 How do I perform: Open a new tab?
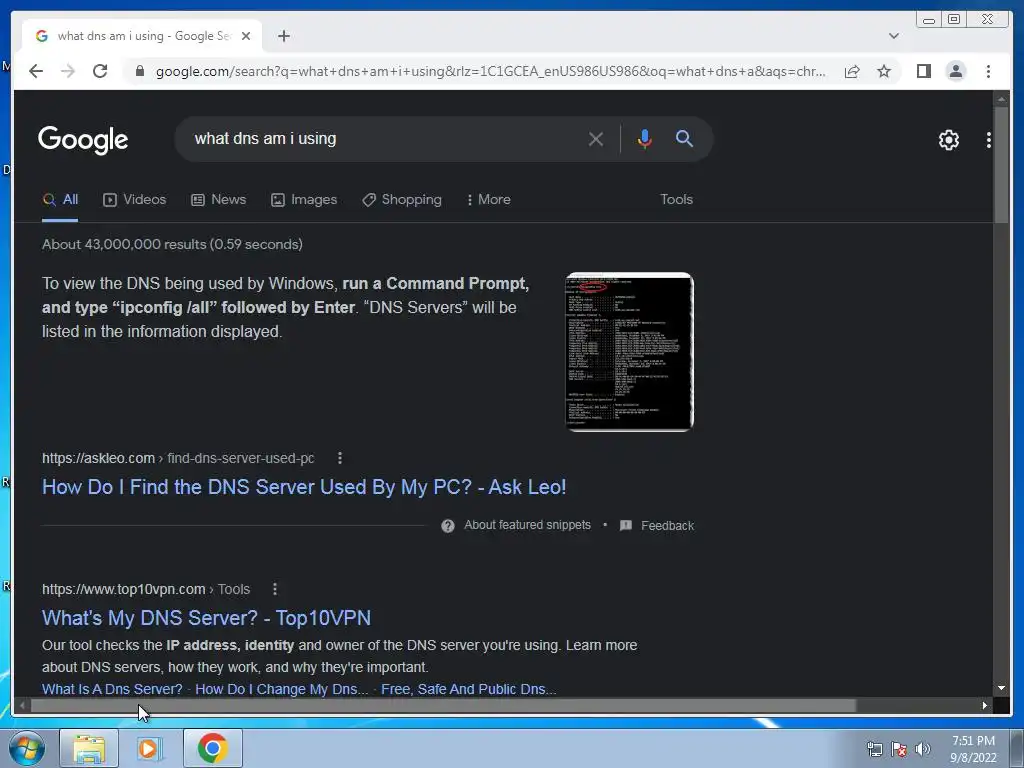pyautogui.click(x=283, y=36)
